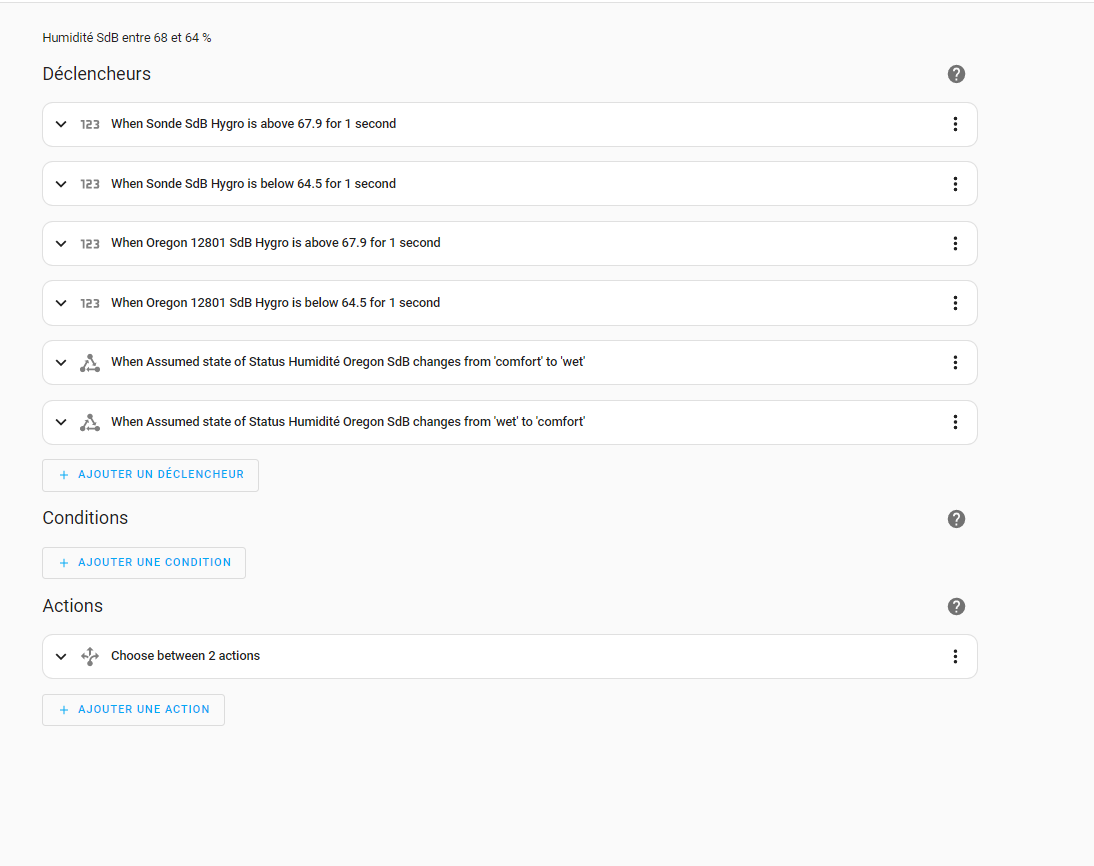The width and height of the screenshot is (1094, 866).
Task: Open three-dot menu for Sonde SdB below 64.5 trigger
Action: 955,184
